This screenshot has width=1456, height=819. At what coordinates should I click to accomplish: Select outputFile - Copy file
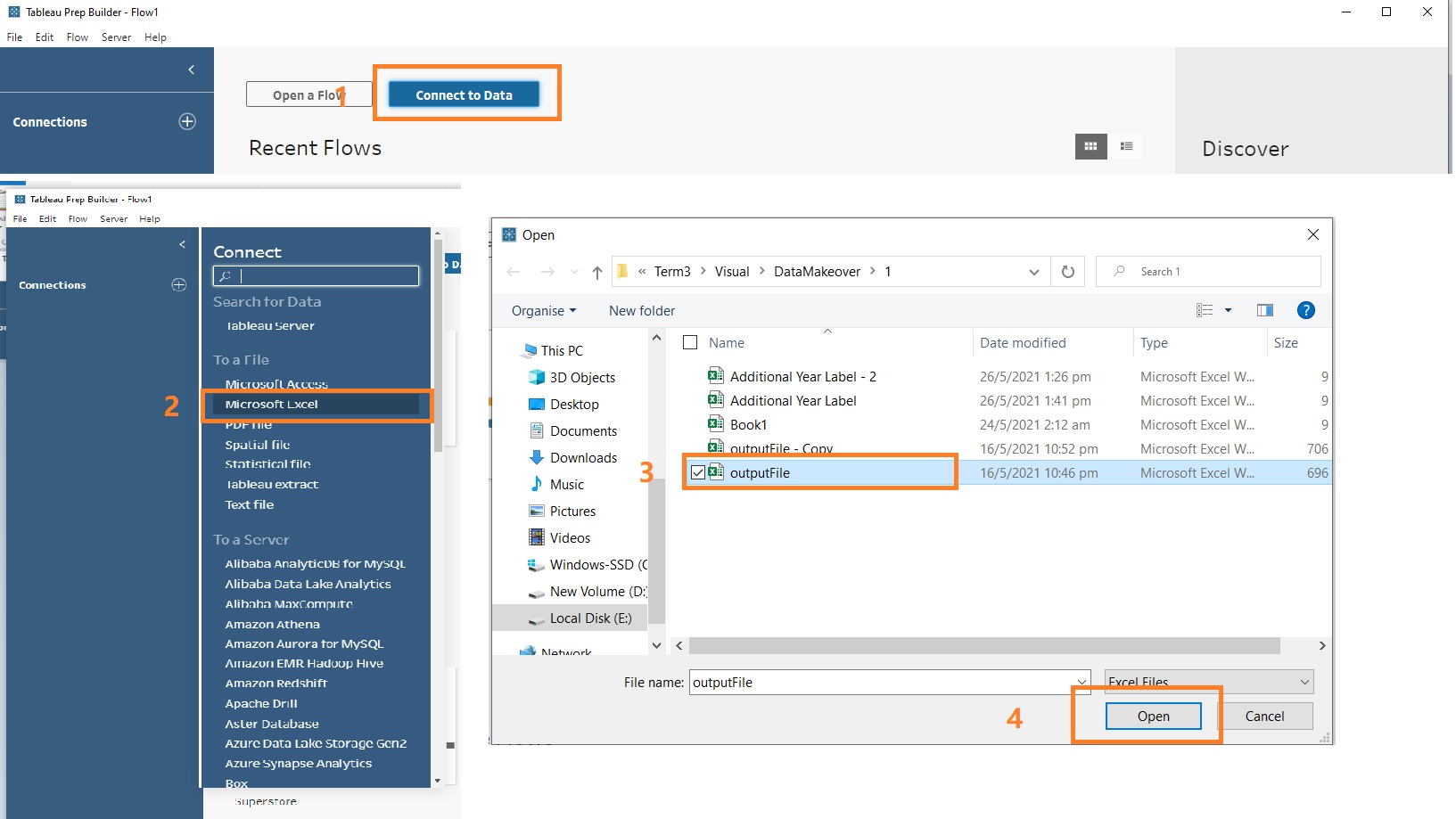781,448
